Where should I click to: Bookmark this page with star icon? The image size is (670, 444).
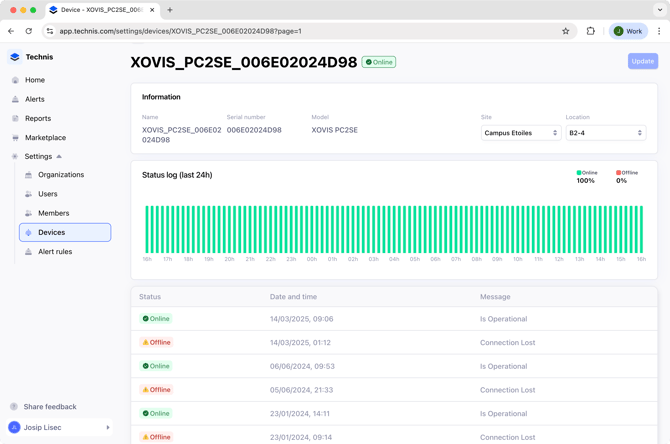pos(566,31)
